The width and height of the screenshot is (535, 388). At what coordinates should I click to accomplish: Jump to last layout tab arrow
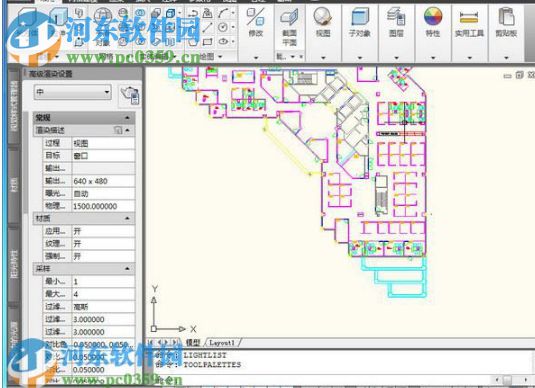(x=175, y=342)
